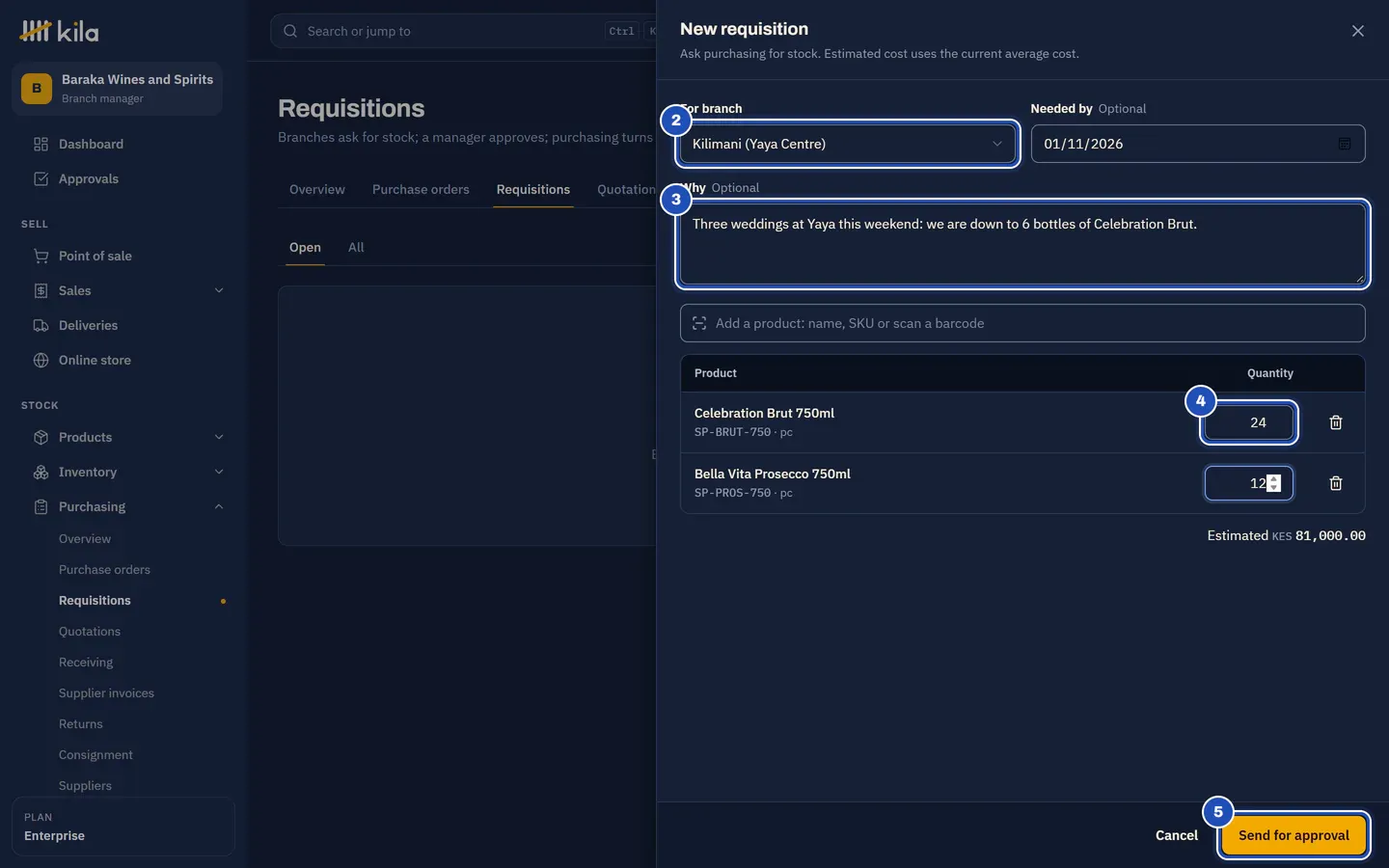Focus the Why reason text area
The image size is (1389, 868).
pyautogui.click(x=1022, y=244)
